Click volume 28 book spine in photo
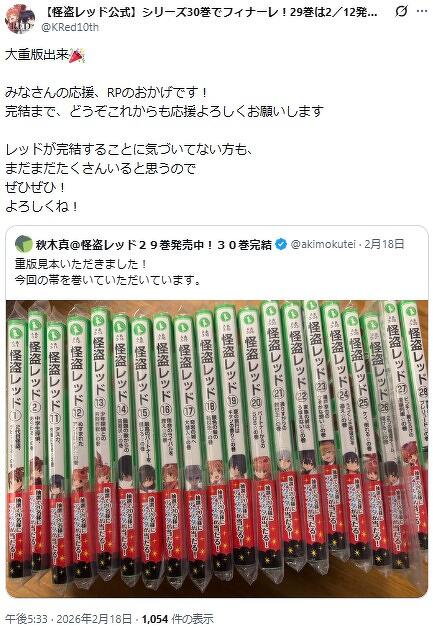 pyautogui.click(x=419, y=421)
